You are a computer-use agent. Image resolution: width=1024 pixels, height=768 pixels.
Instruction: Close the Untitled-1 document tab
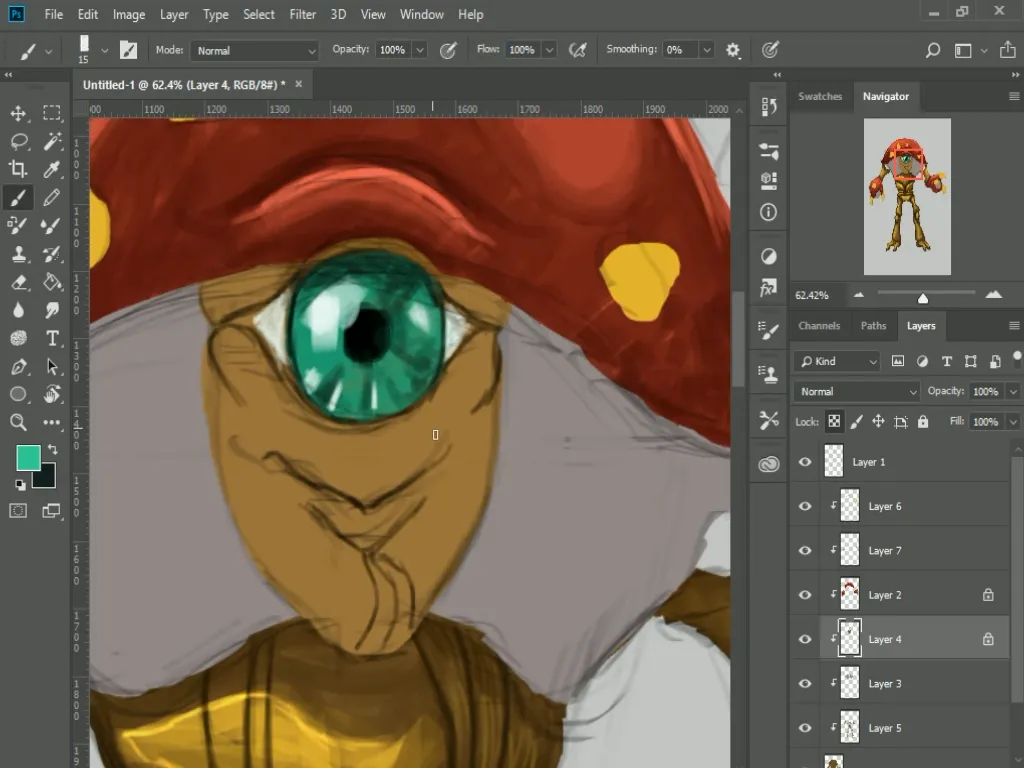click(x=298, y=84)
